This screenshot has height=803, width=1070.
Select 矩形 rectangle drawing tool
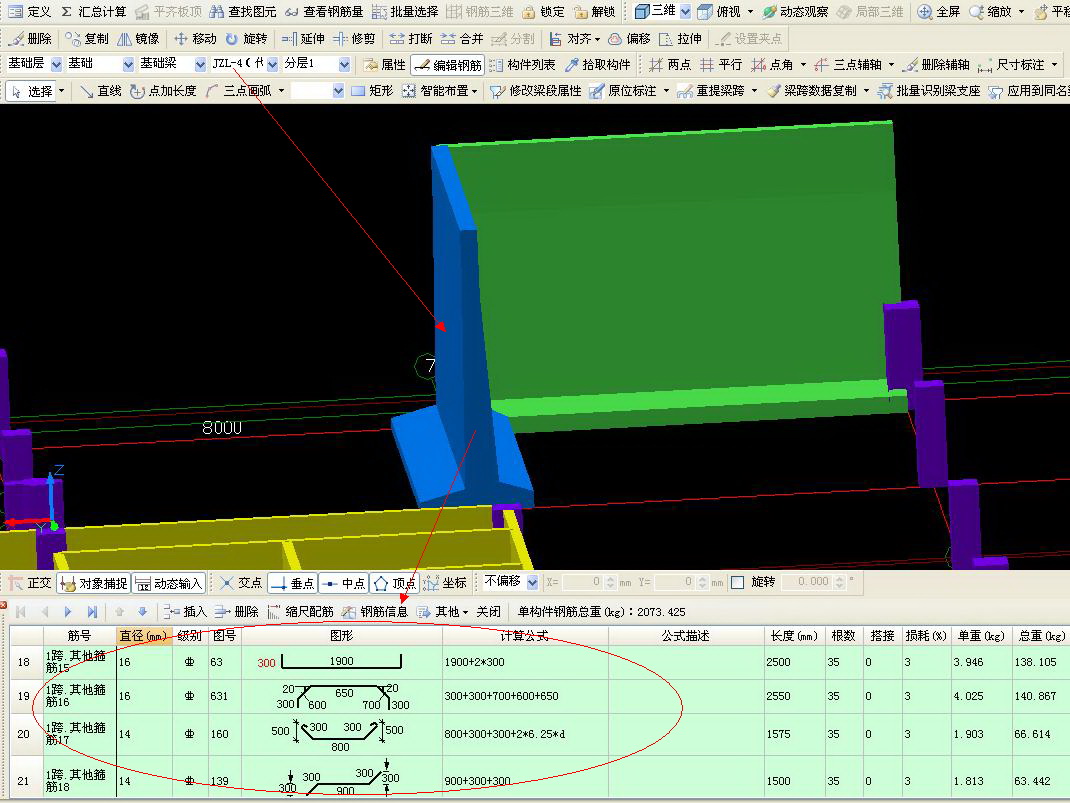click(373, 91)
